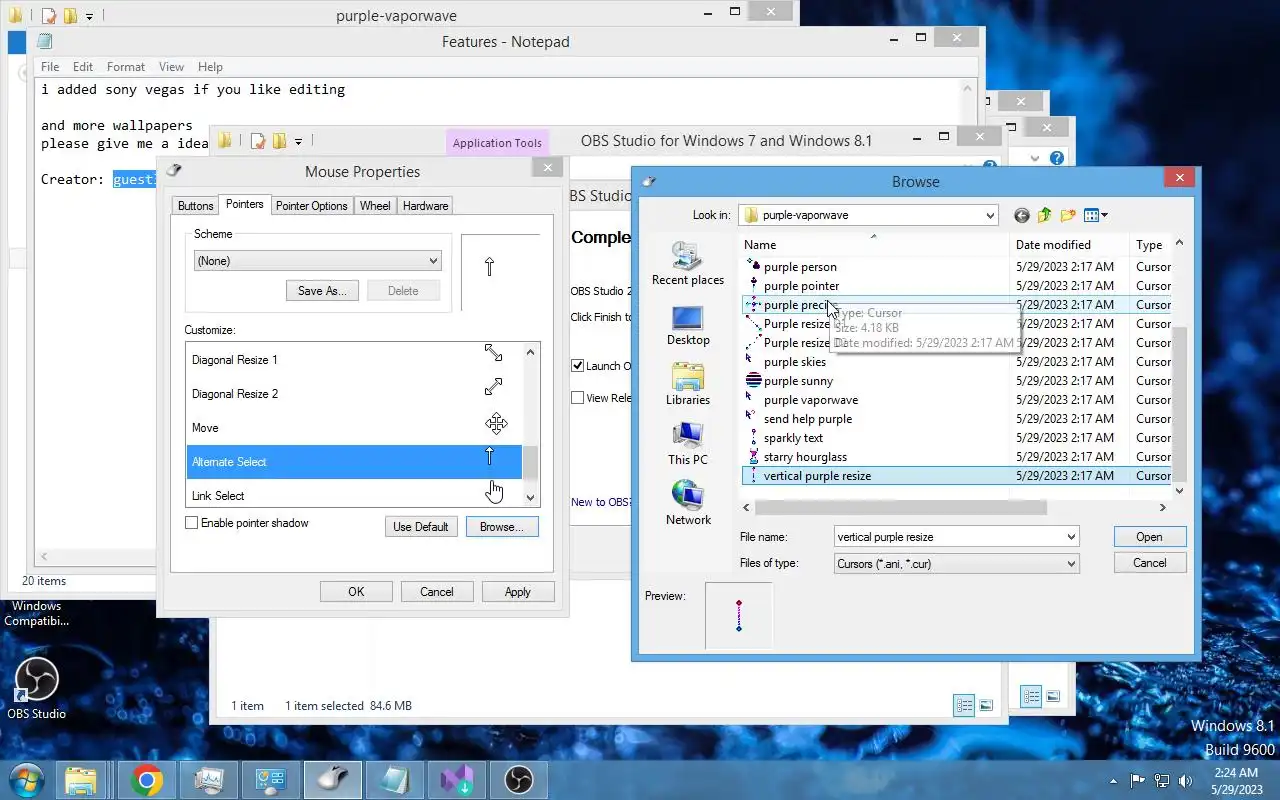The image size is (1280, 800).
Task: Expand the ribbon chevron in background Explorer
Action: tap(1036, 158)
